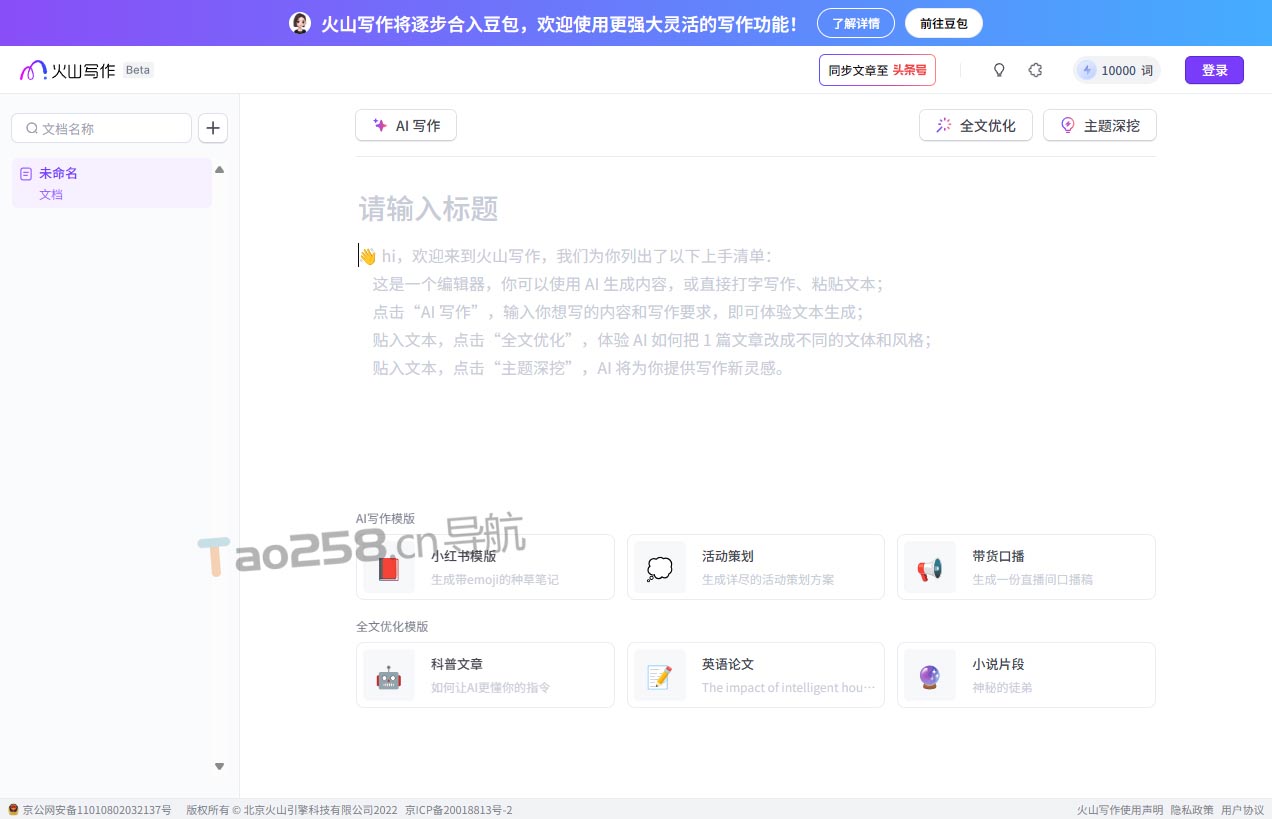Image resolution: width=1272 pixels, height=819 pixels.
Task: Open the 主题深挖 tool
Action: coord(1100,126)
